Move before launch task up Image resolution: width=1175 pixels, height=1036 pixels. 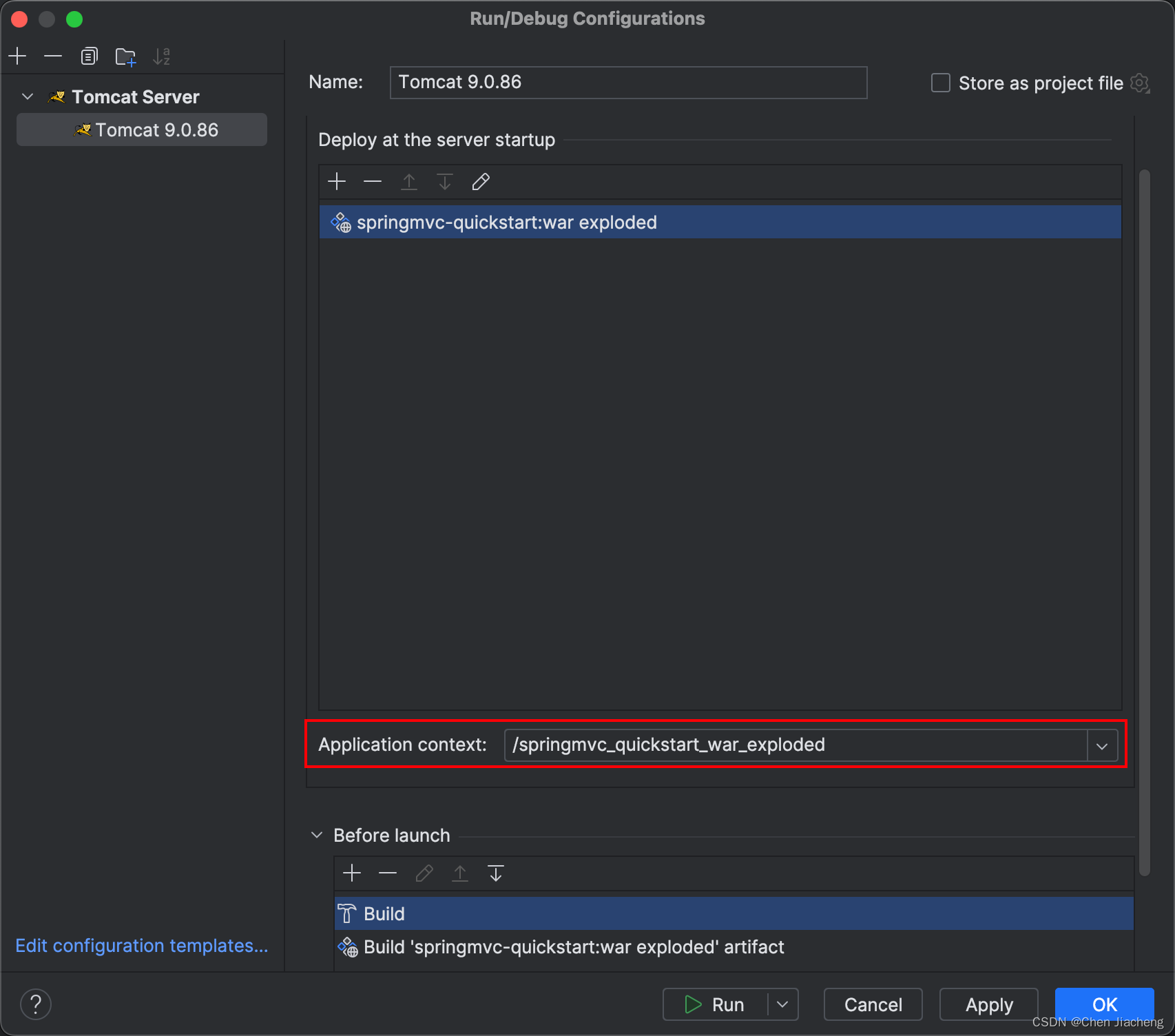click(460, 873)
